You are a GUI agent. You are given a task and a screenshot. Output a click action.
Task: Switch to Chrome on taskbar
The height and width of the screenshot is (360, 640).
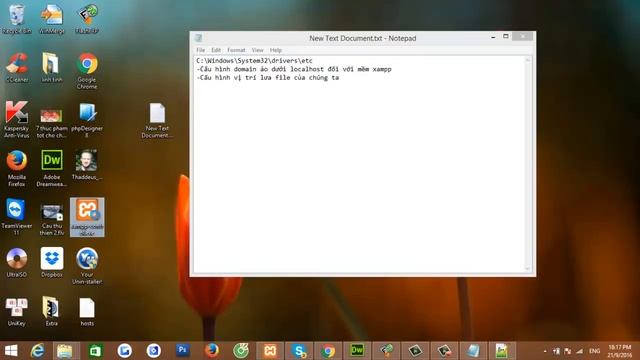click(328, 351)
